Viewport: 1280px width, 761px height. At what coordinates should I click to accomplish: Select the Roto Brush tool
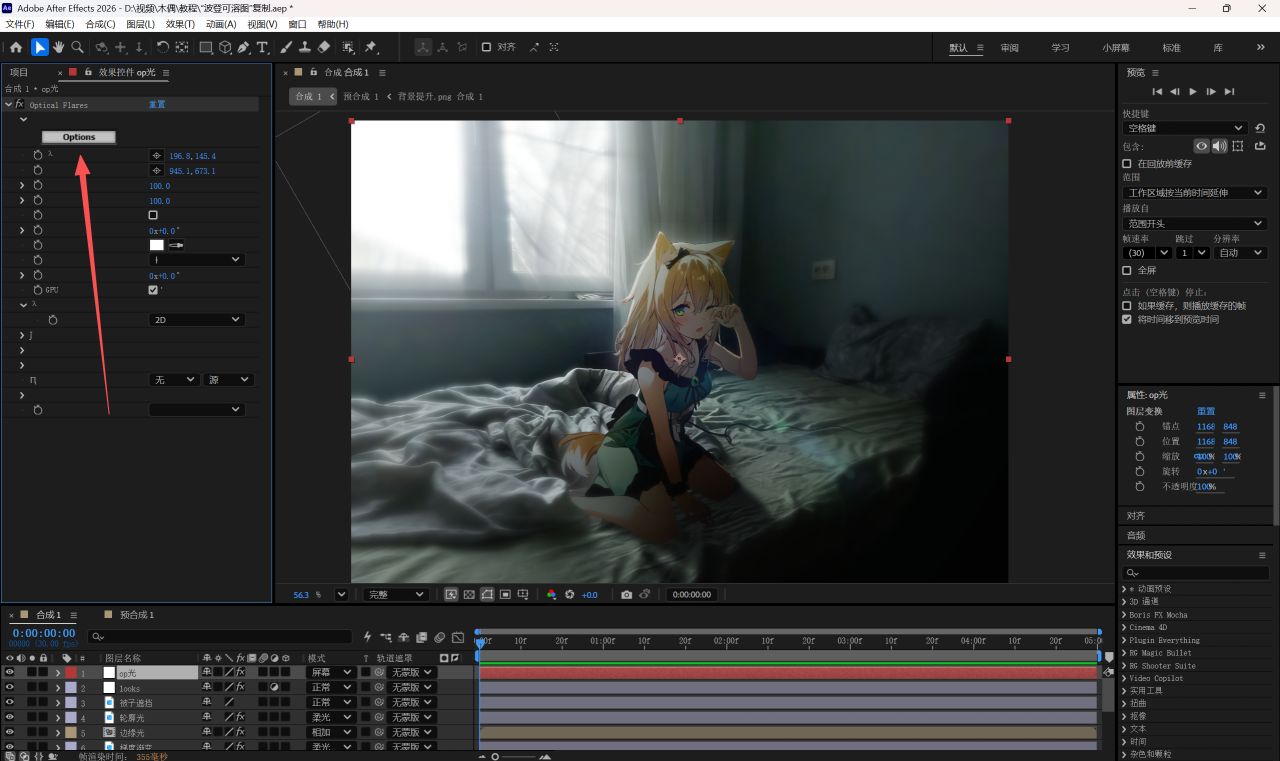(x=348, y=47)
